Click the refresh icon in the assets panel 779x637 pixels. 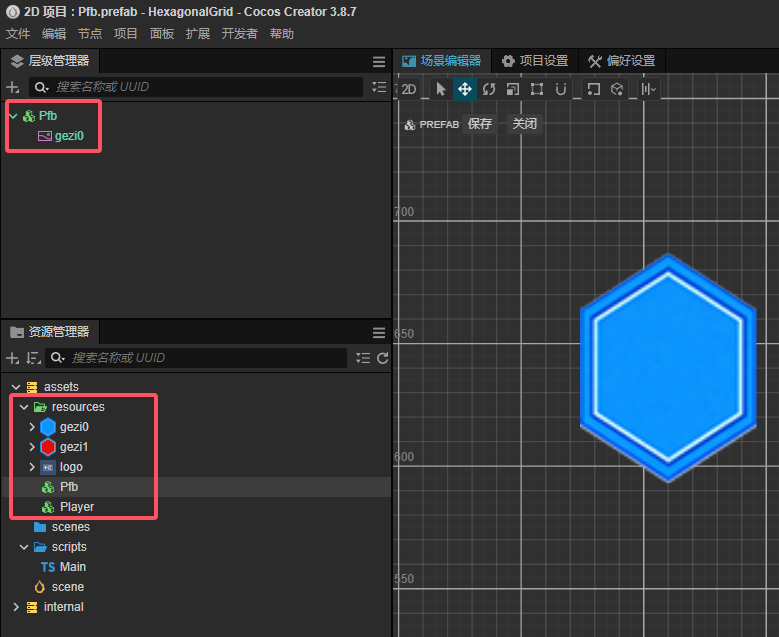click(382, 358)
